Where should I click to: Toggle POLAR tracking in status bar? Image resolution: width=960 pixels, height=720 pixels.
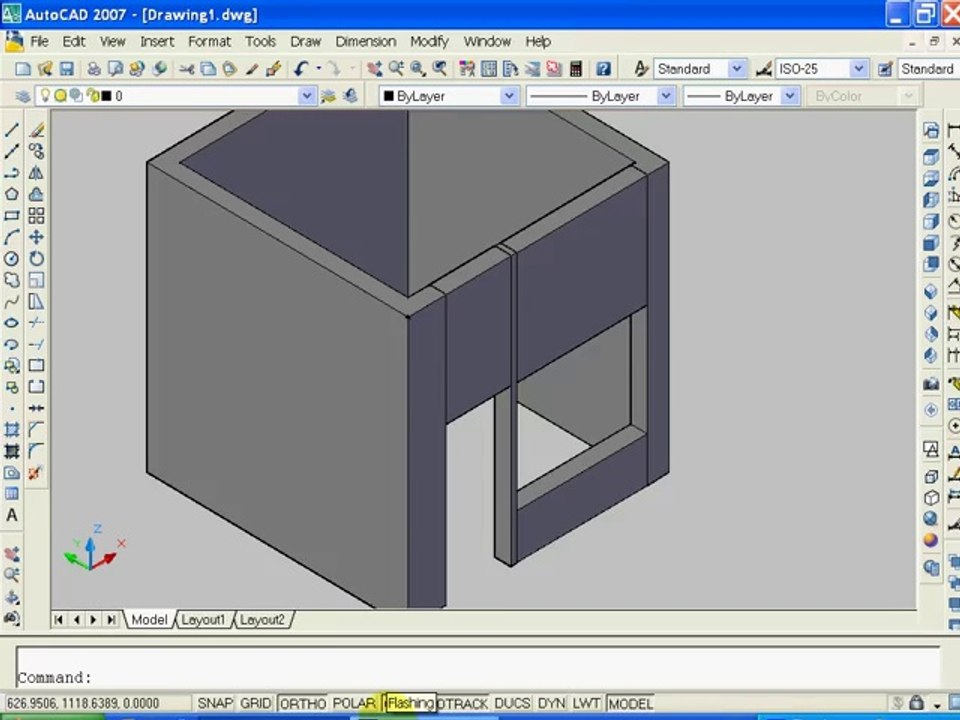354,703
